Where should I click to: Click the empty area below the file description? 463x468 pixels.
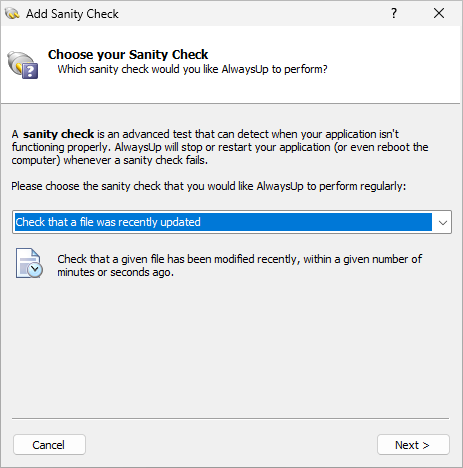pyautogui.click(x=231, y=347)
